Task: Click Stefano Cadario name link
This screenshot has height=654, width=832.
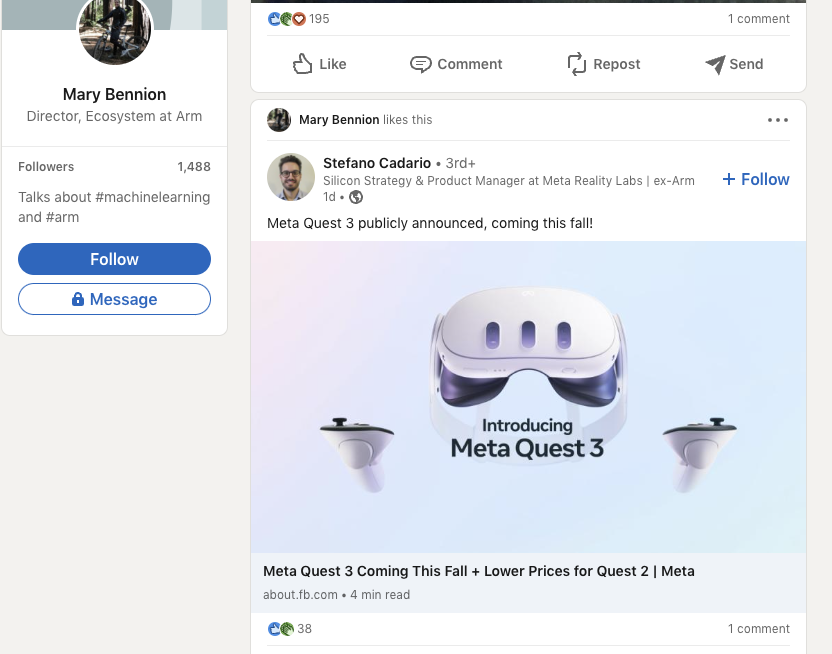Action: [x=377, y=163]
